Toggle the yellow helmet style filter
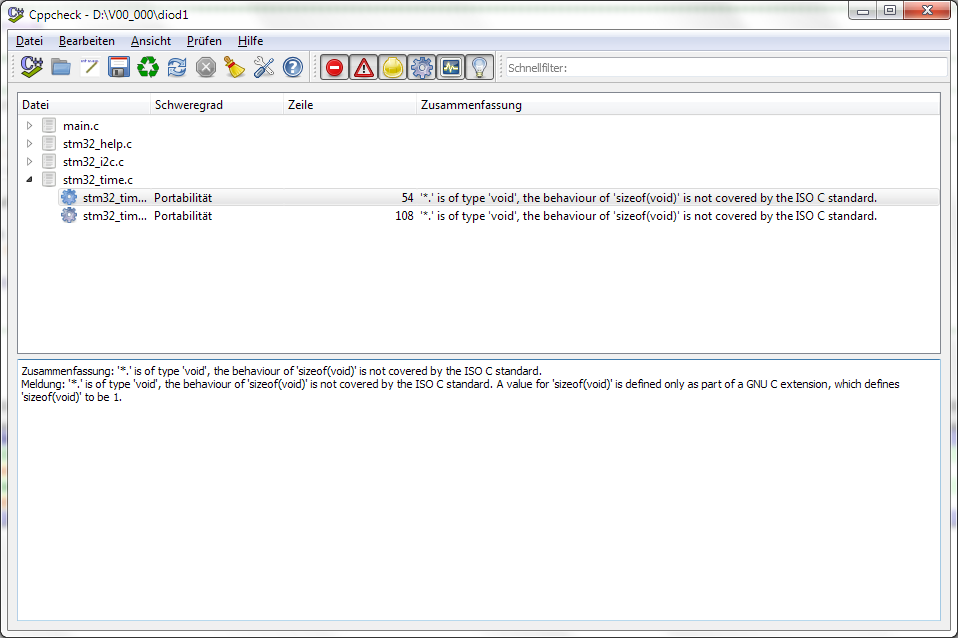The image size is (958, 638). coord(392,67)
